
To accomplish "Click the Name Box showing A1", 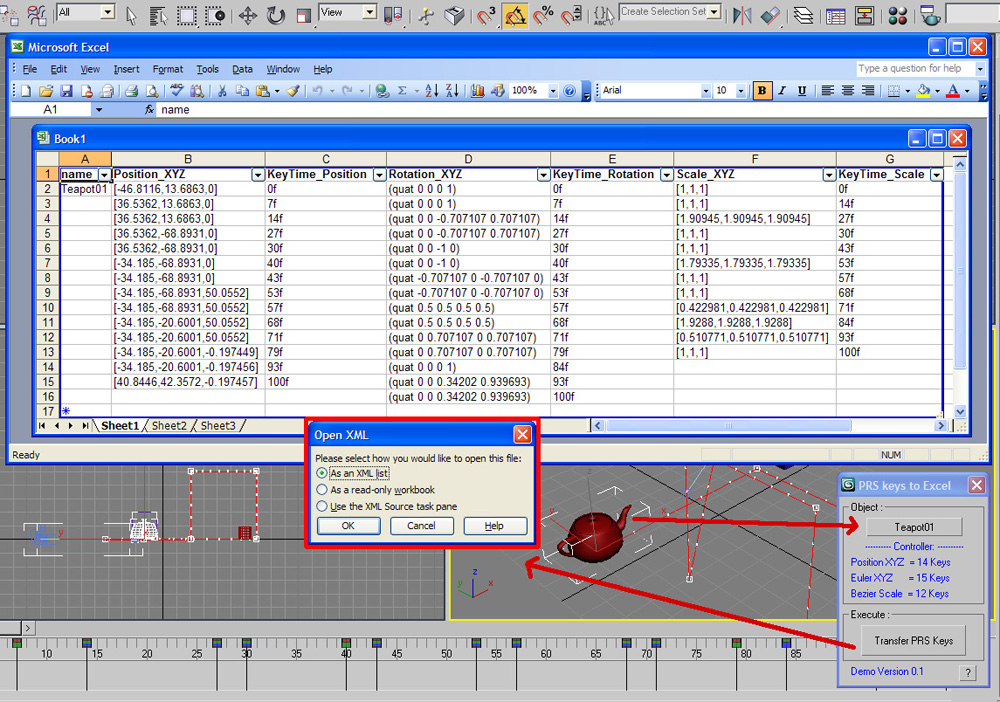I will tap(51, 110).
